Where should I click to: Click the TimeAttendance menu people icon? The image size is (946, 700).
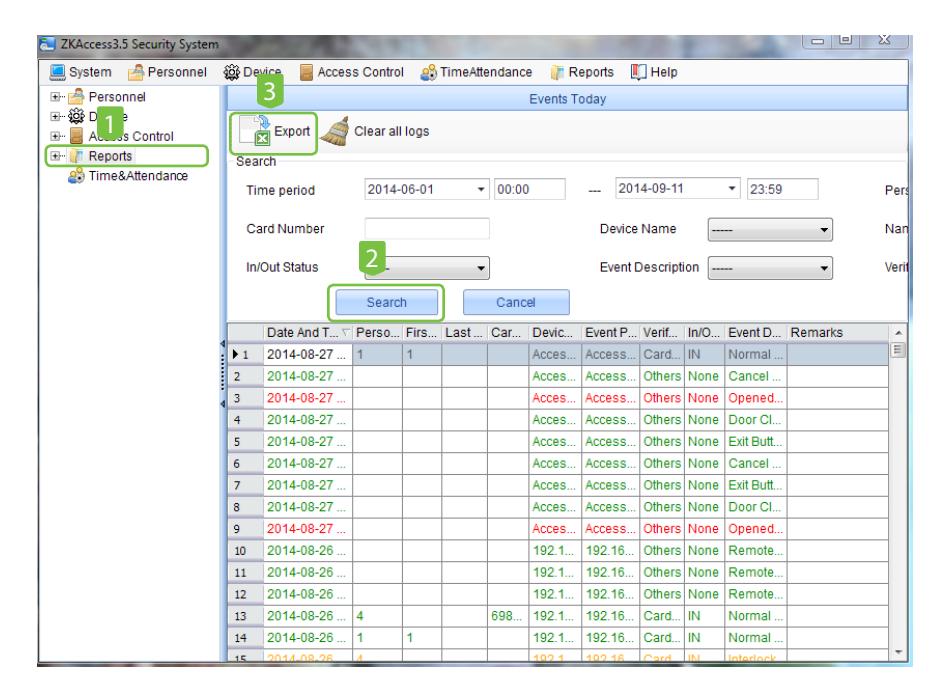coord(428,72)
